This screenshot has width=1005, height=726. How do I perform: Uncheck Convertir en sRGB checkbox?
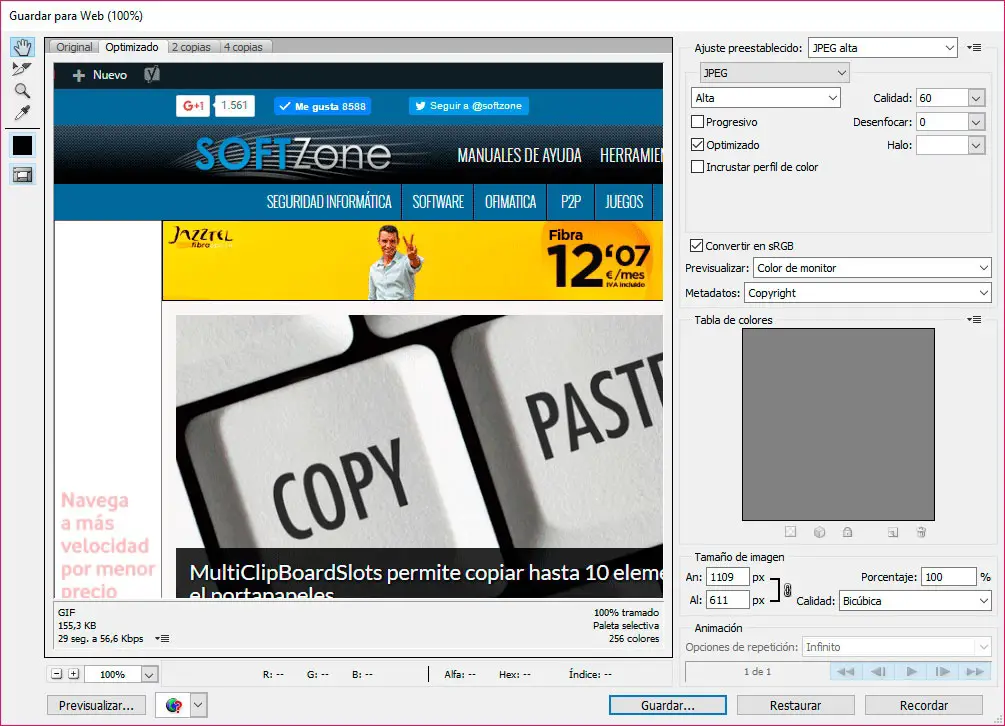pyautogui.click(x=697, y=245)
